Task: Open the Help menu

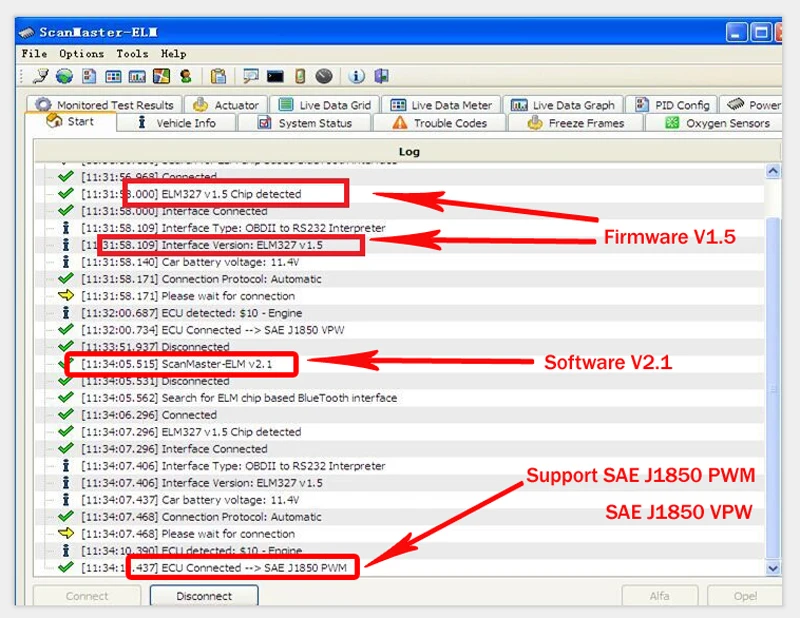Action: coord(173,54)
